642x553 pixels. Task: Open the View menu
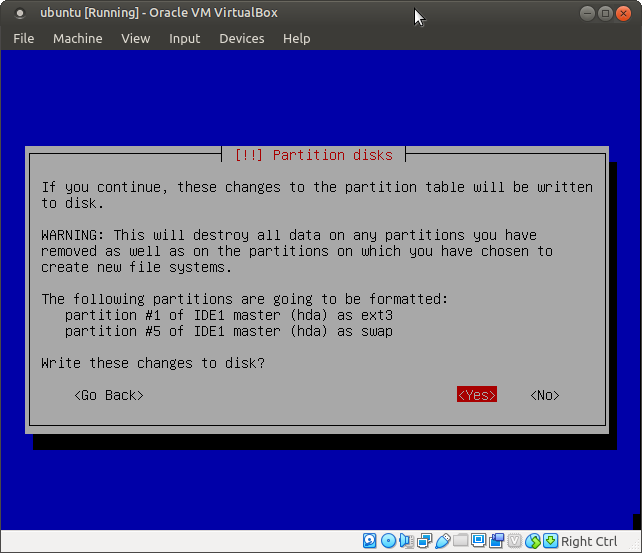pyautogui.click(x=136, y=38)
